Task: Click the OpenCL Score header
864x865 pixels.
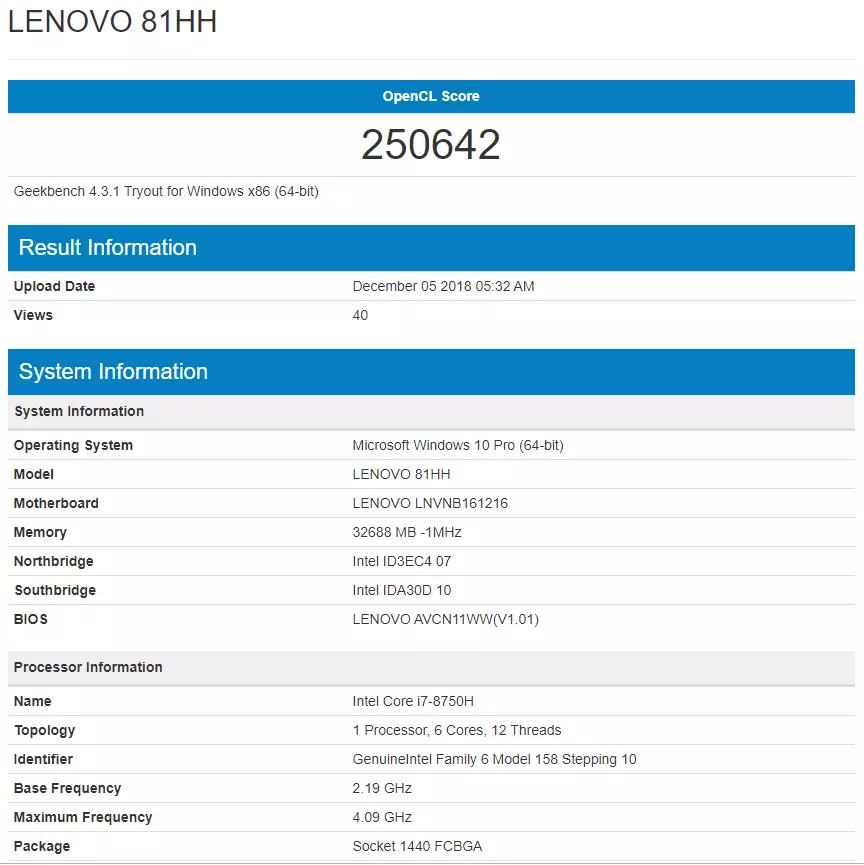Action: click(x=431, y=97)
